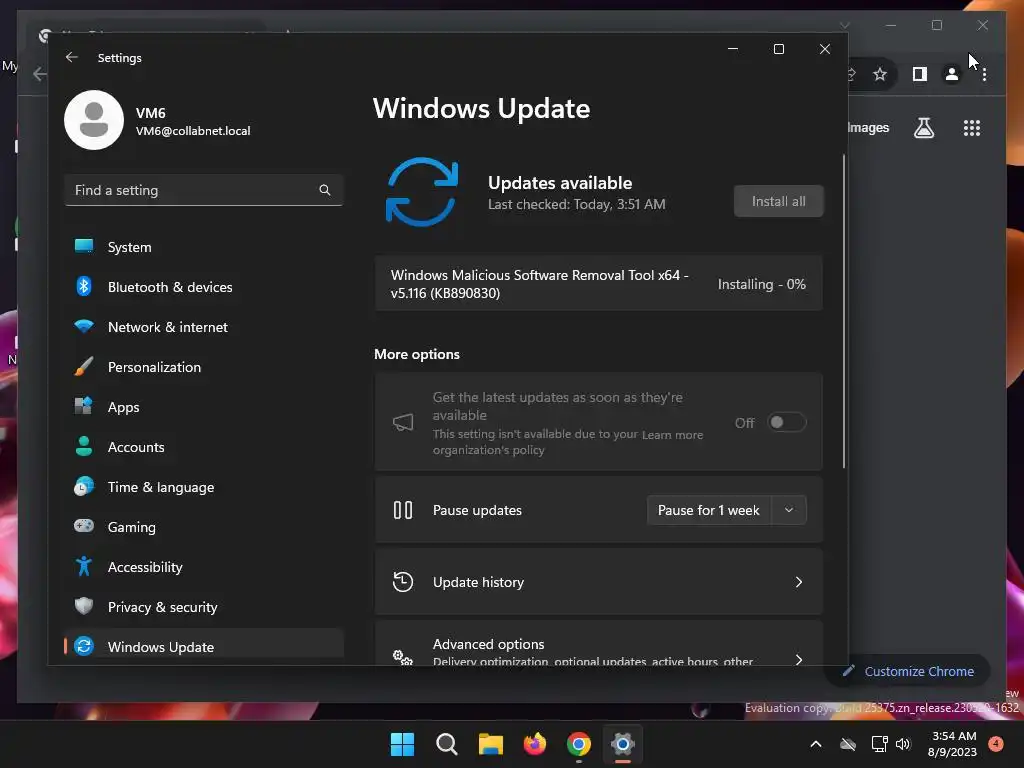Go to Bluetooth & devices settings

point(204,287)
